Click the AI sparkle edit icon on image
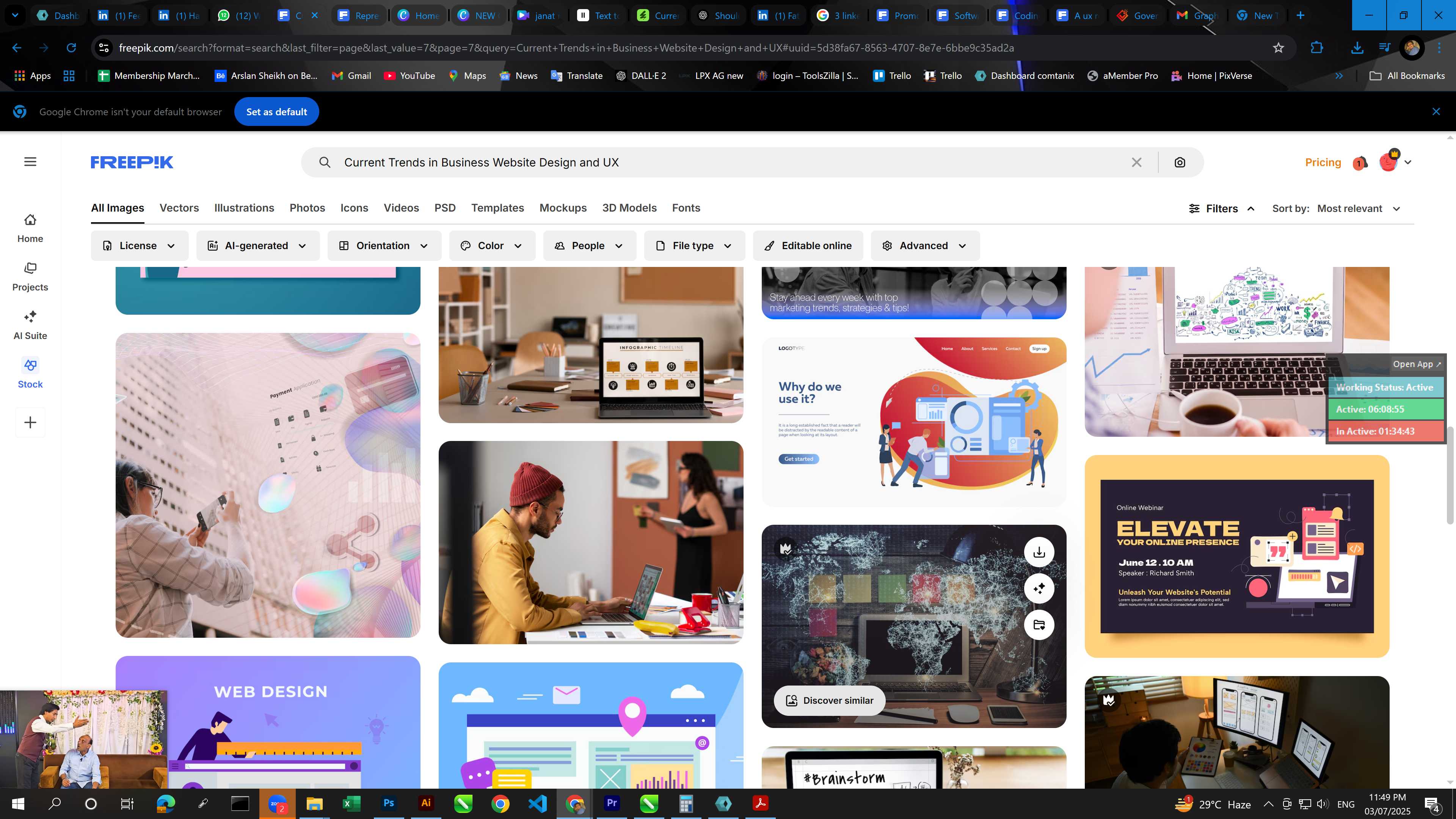1456x819 pixels. [x=1039, y=588]
